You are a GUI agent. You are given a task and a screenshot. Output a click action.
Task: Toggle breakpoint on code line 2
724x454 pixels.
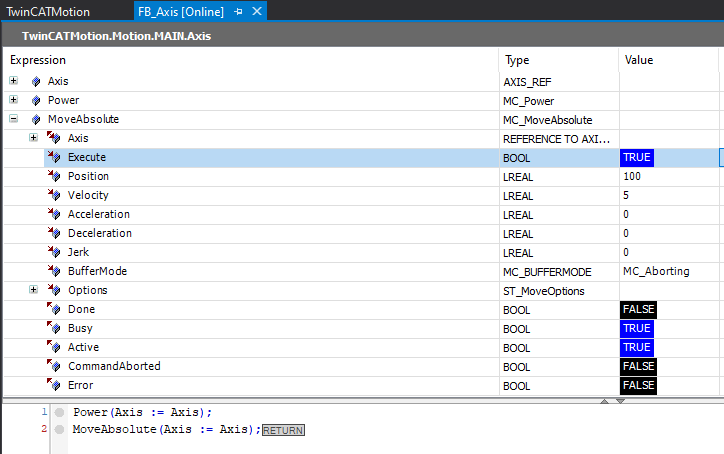59,430
